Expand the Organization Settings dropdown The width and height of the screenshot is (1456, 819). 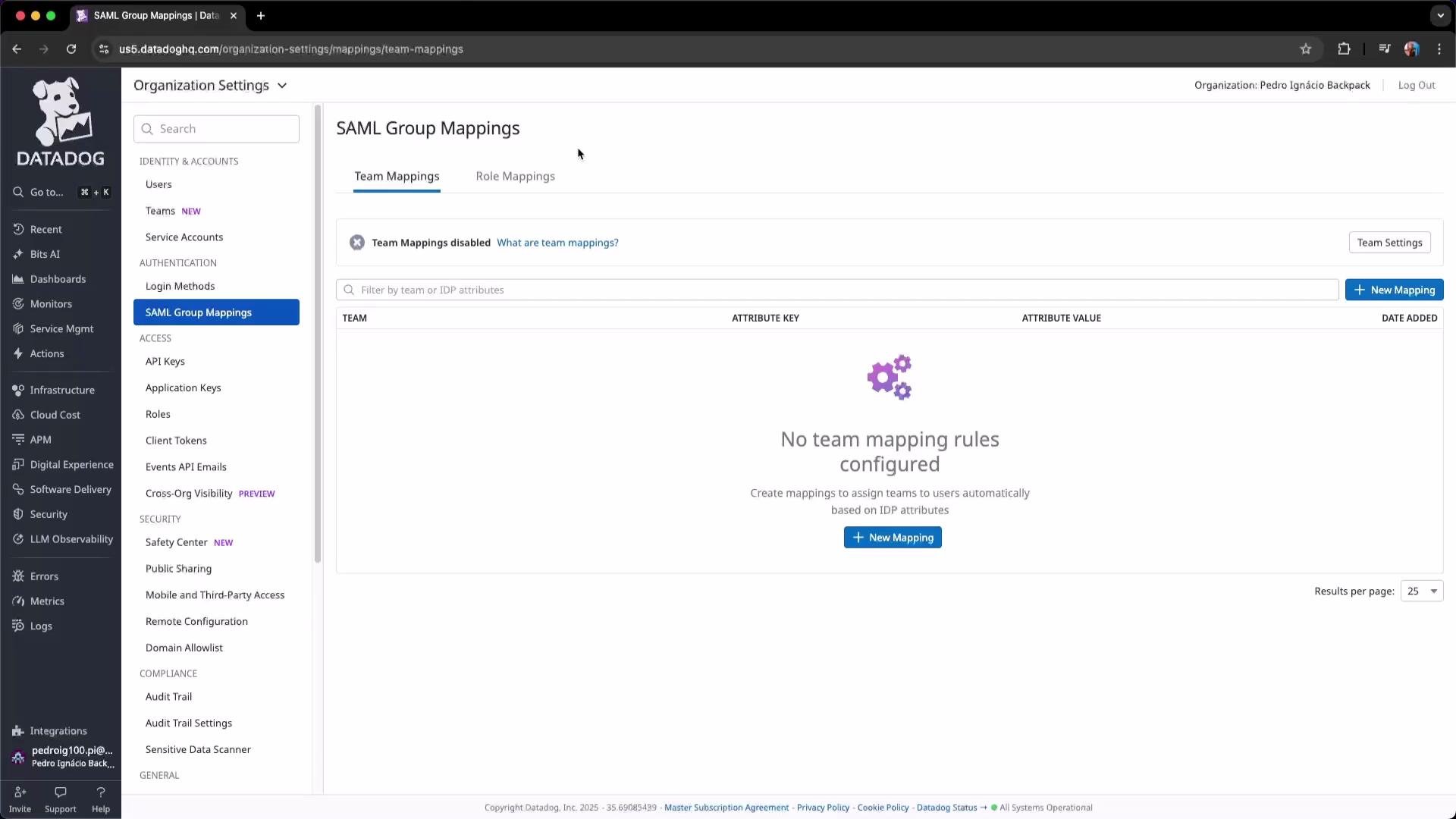coord(210,86)
